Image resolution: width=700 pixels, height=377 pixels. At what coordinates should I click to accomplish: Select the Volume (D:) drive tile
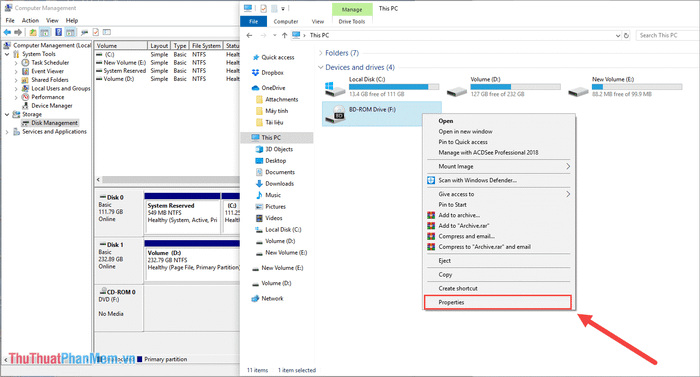coord(503,87)
